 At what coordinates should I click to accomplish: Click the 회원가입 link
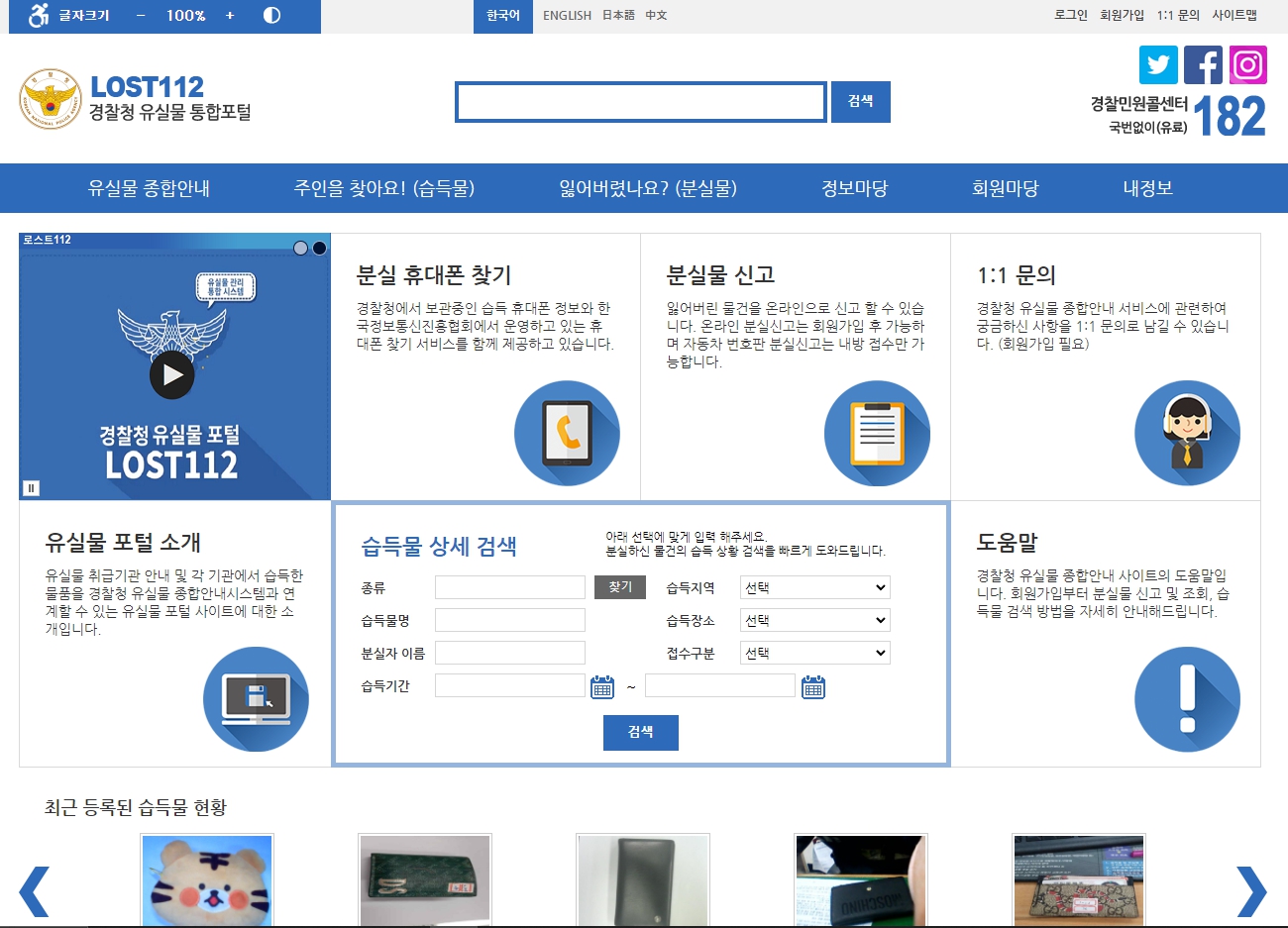(x=1122, y=15)
